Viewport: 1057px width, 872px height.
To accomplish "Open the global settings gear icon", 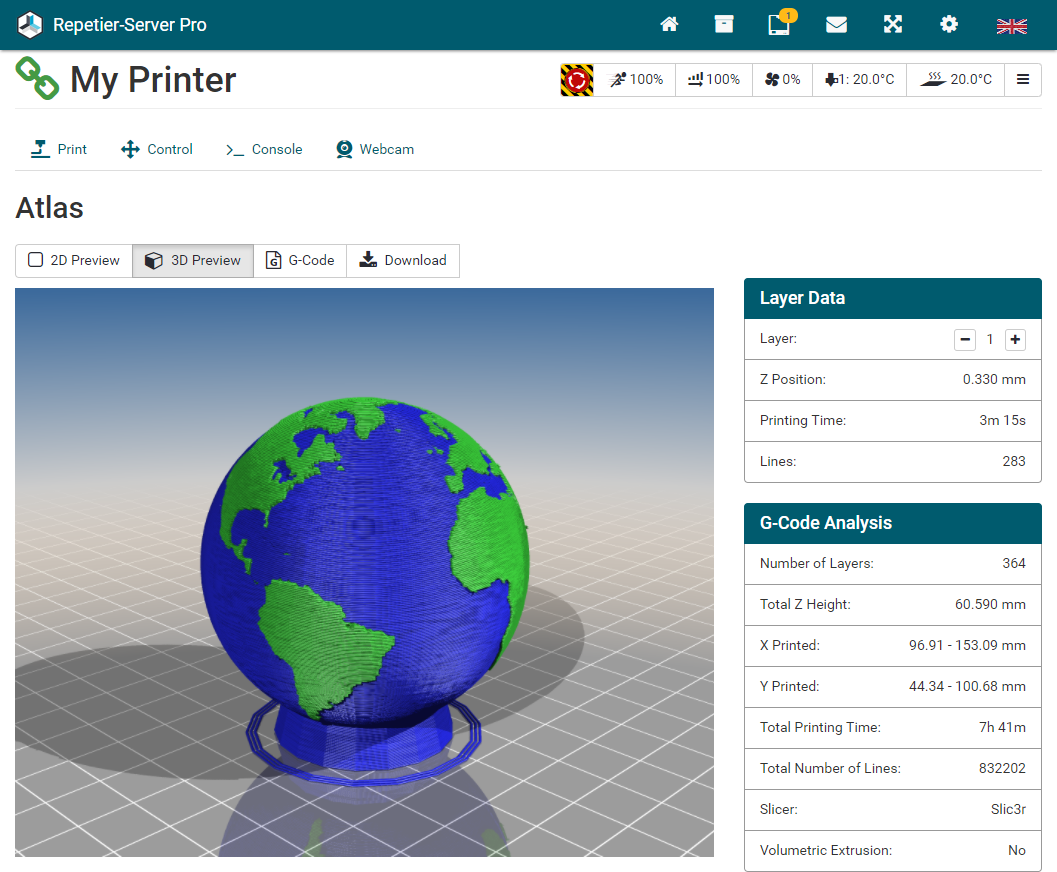I will (x=949, y=25).
